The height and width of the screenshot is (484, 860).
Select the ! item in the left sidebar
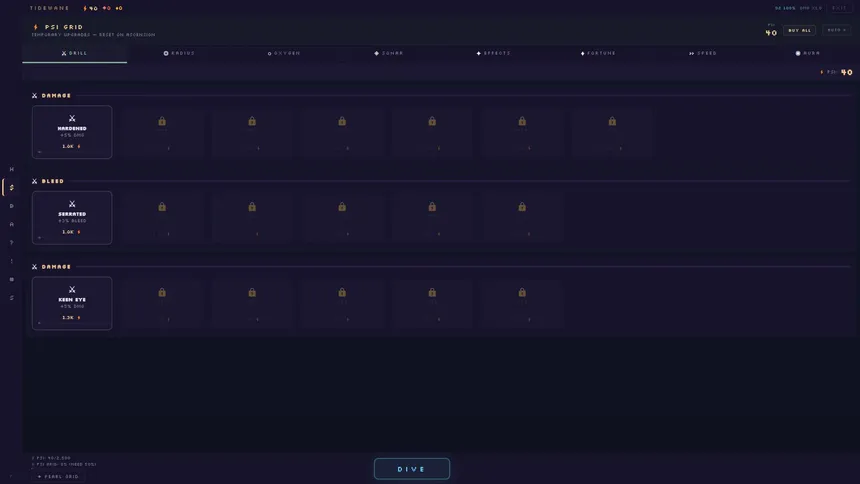point(12,261)
